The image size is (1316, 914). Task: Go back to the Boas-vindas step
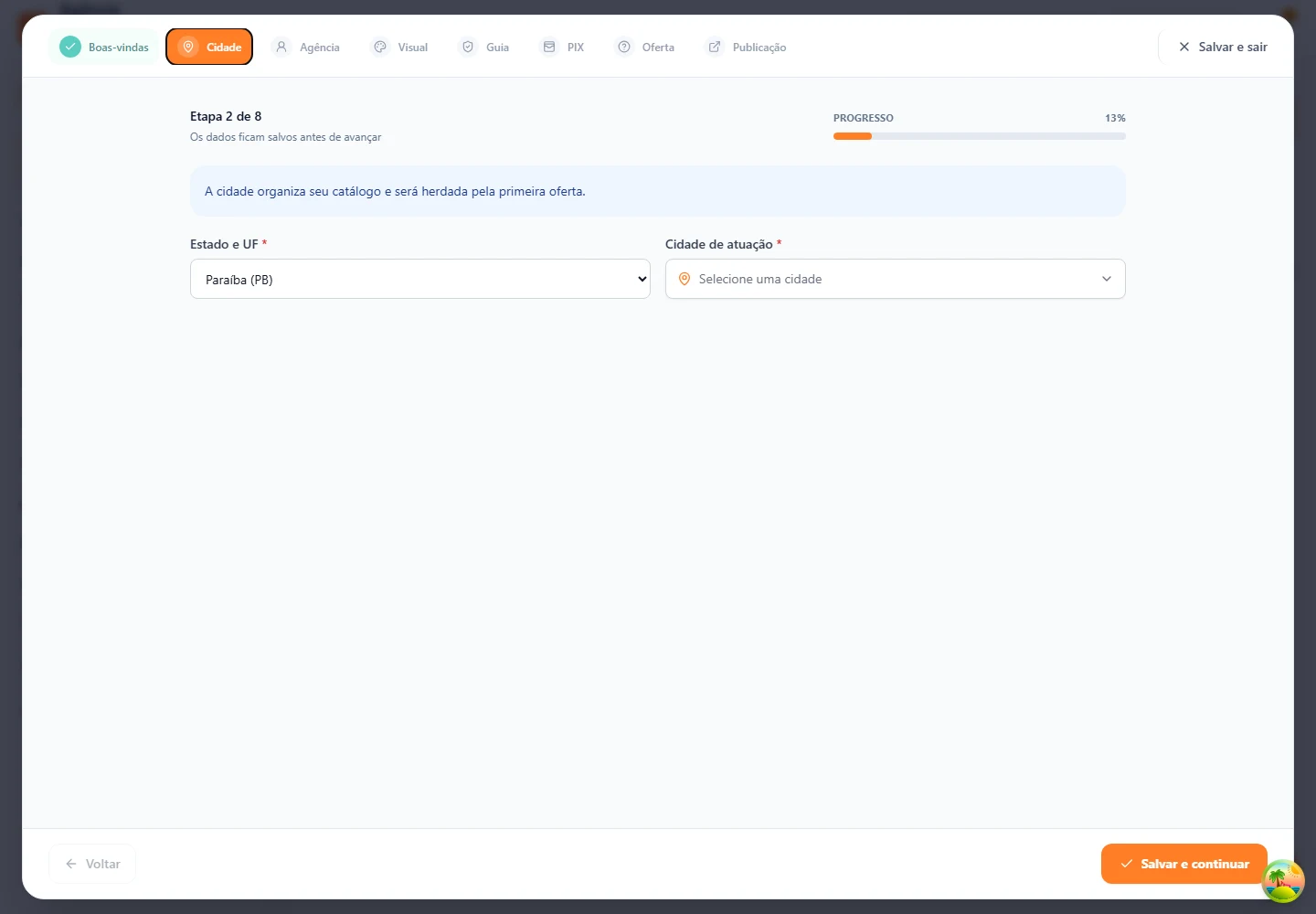point(103,47)
